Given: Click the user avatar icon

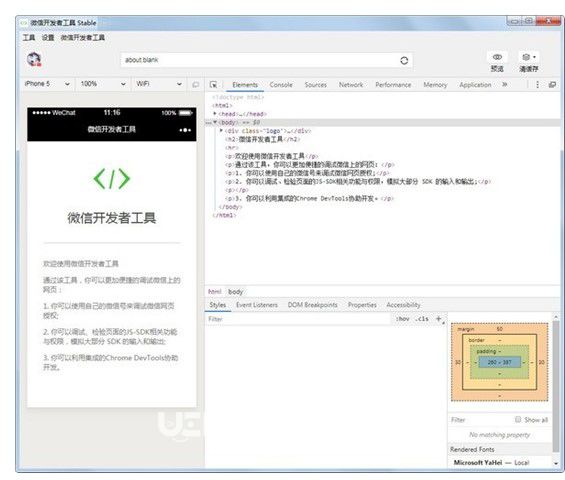Looking at the screenshot, I should tap(34, 59).
